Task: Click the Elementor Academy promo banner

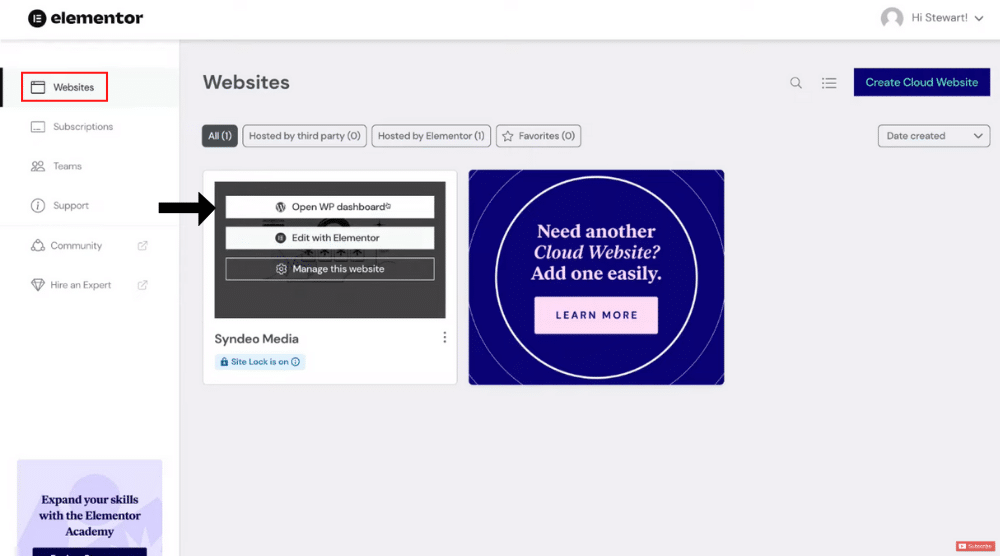Action: pos(89,508)
